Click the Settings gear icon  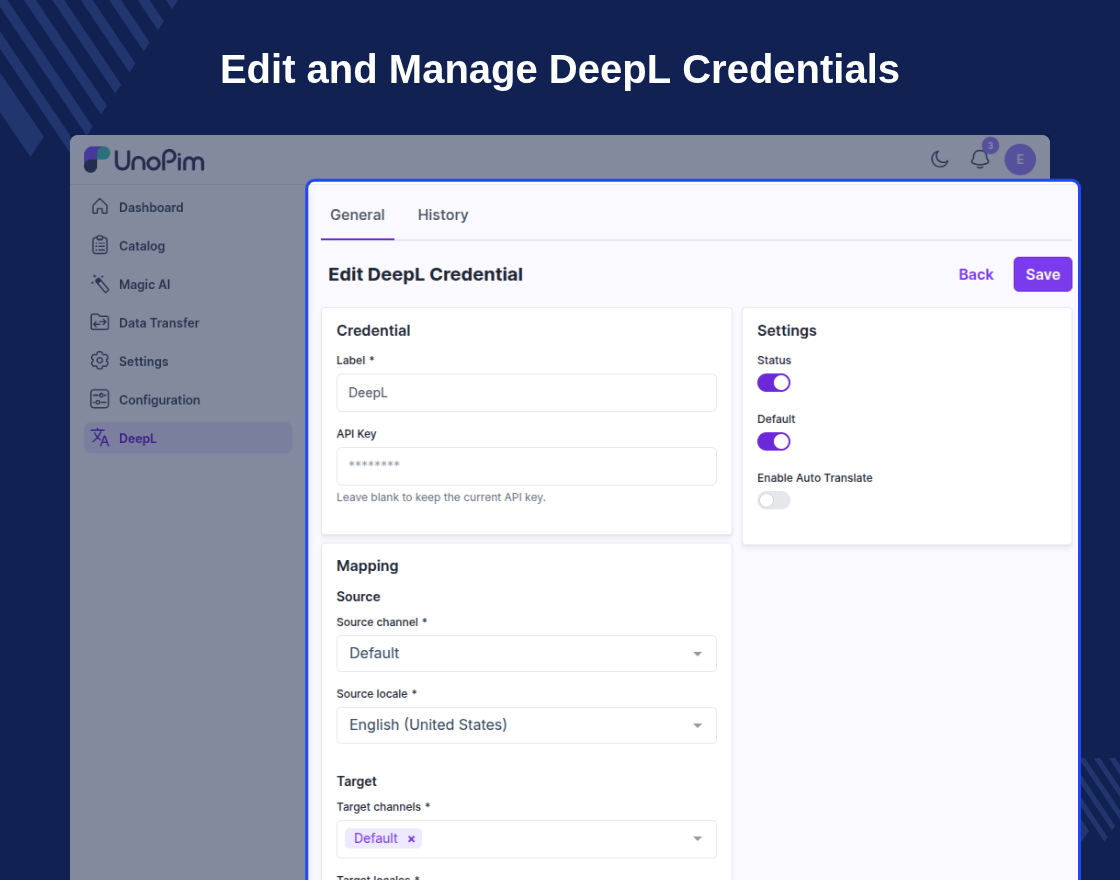coord(100,361)
